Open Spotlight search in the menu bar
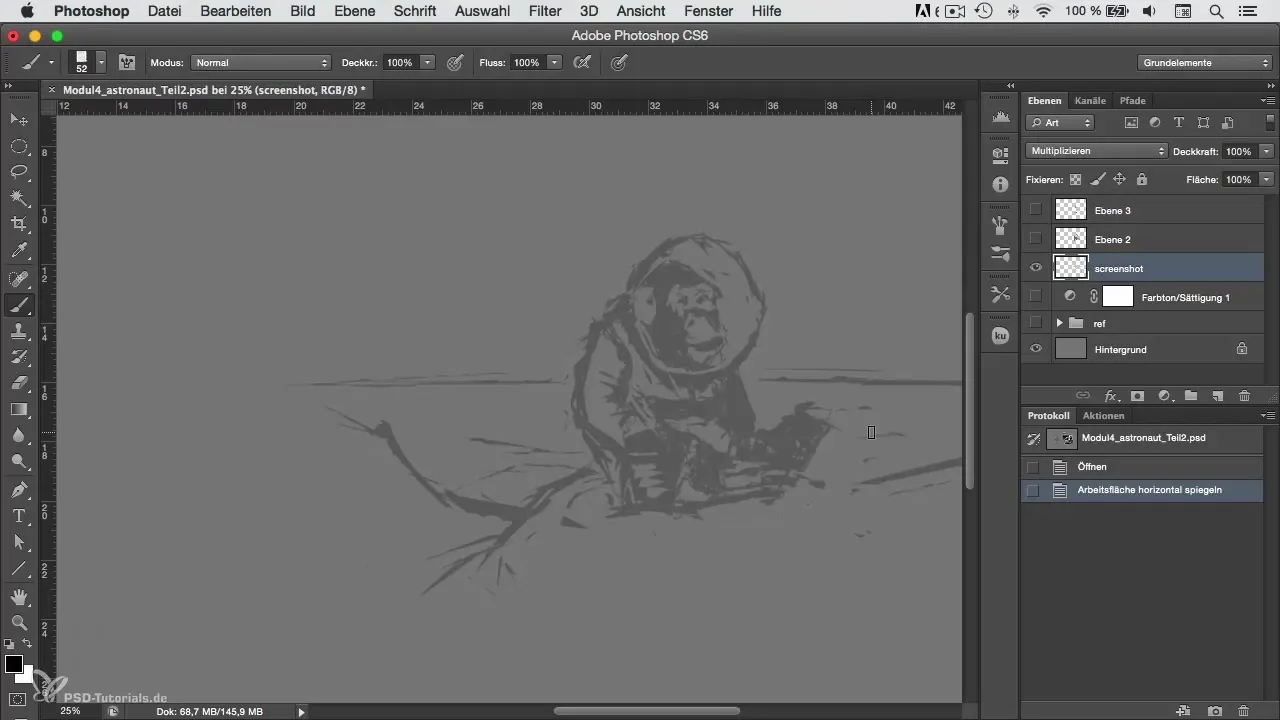The height and width of the screenshot is (720, 1280). pyautogui.click(x=1216, y=11)
